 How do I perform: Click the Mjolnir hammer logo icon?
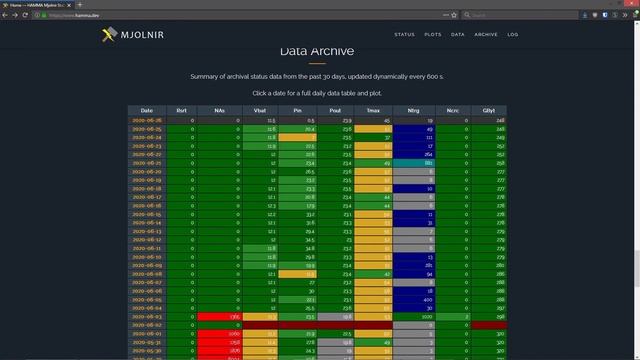[x=109, y=34]
